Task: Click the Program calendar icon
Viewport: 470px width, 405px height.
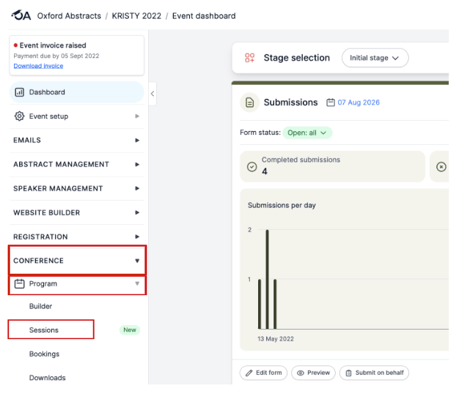Action: tap(19, 284)
